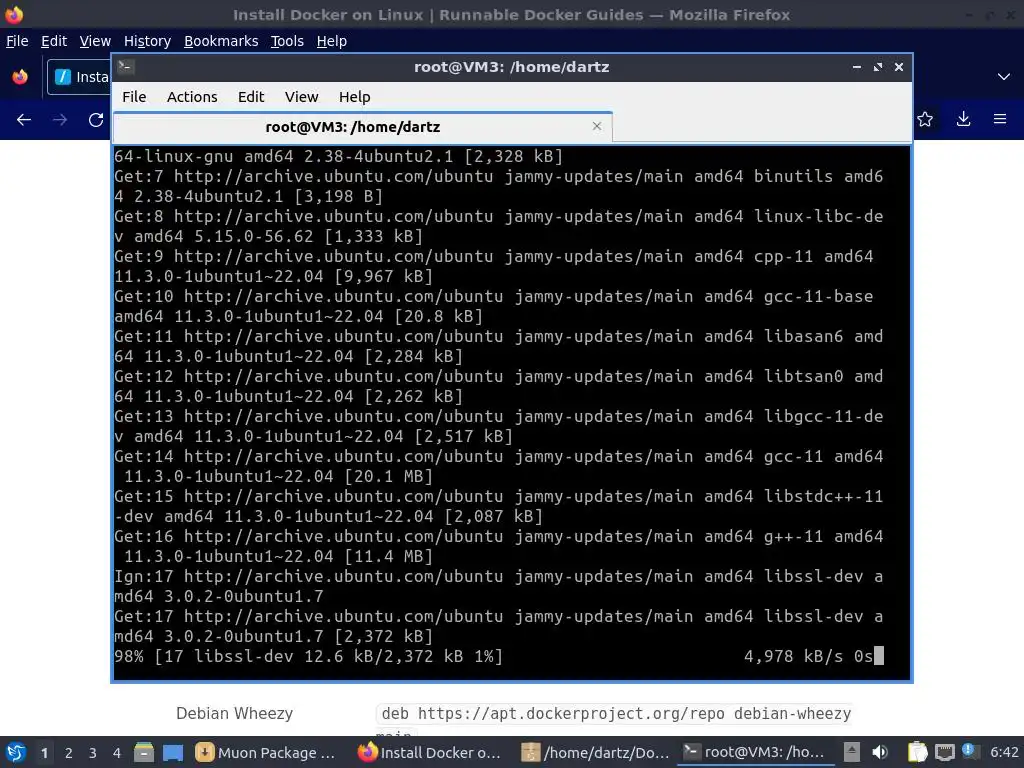1024x768 pixels.
Task: Switch to workspace 2
Action: 69,752
